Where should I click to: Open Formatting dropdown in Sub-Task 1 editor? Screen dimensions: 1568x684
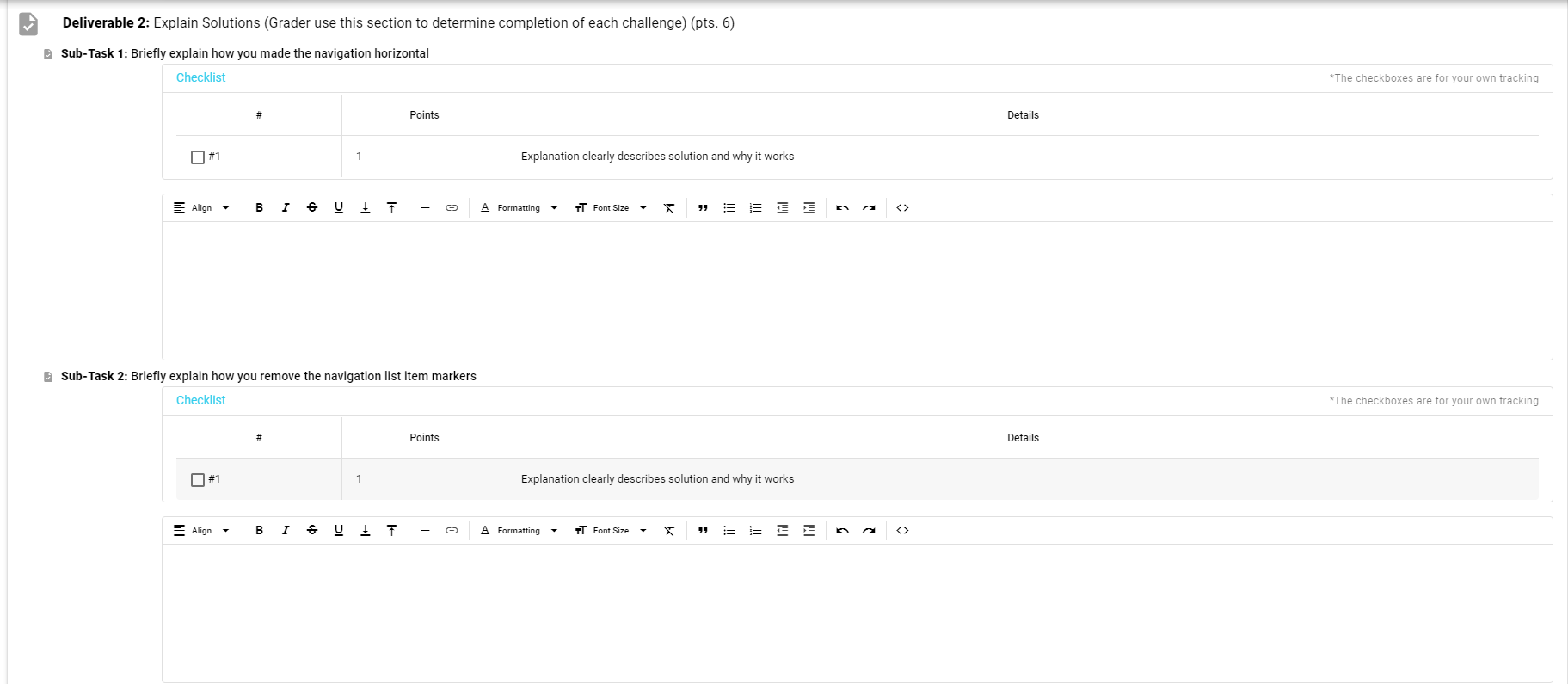(x=519, y=207)
